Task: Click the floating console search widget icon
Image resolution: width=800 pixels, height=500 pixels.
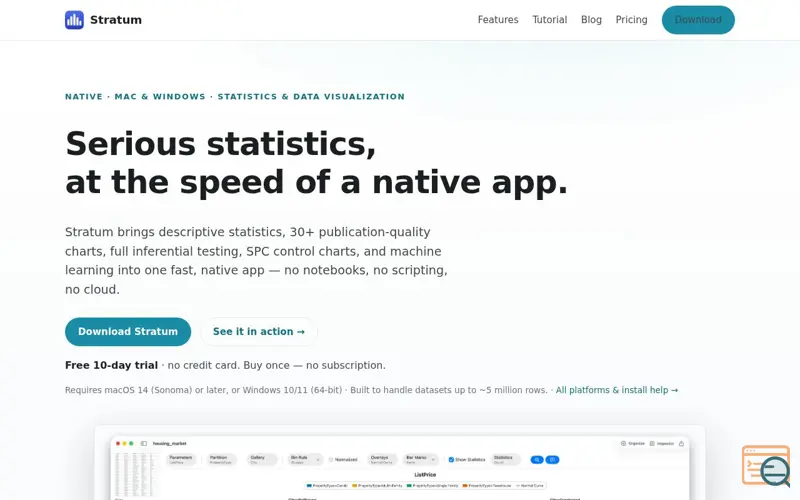Action: point(766,466)
